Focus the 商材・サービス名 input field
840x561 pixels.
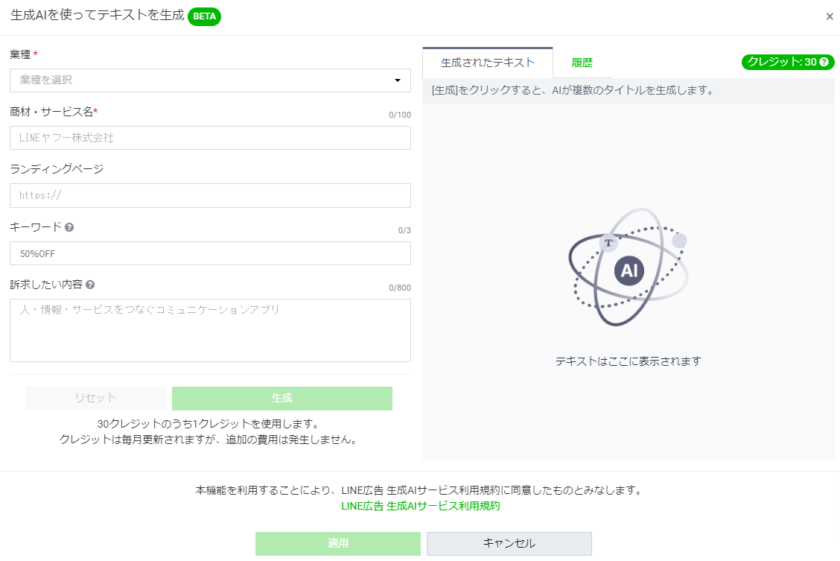coord(210,138)
